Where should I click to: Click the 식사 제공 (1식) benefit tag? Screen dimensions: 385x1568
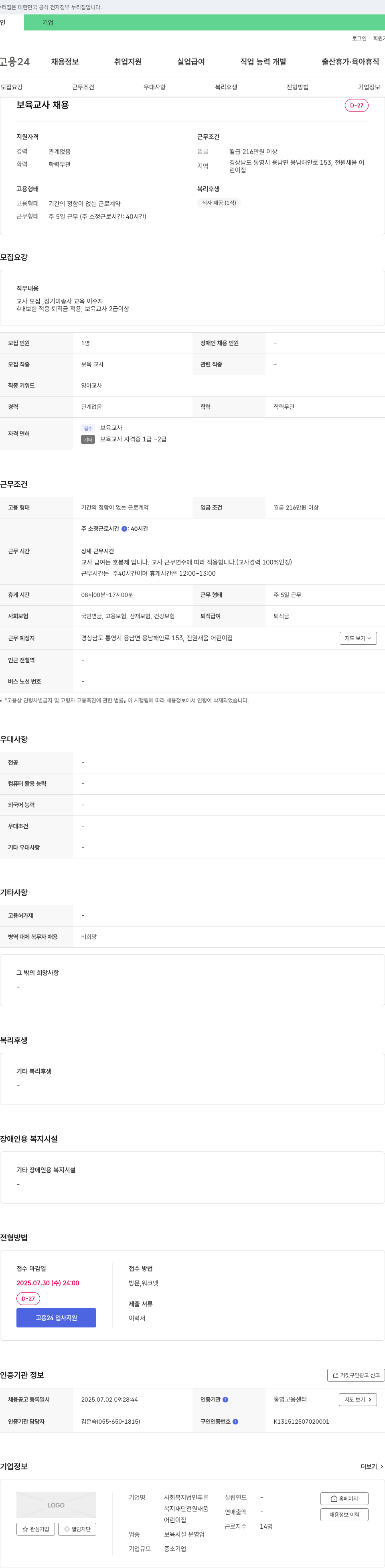219,203
